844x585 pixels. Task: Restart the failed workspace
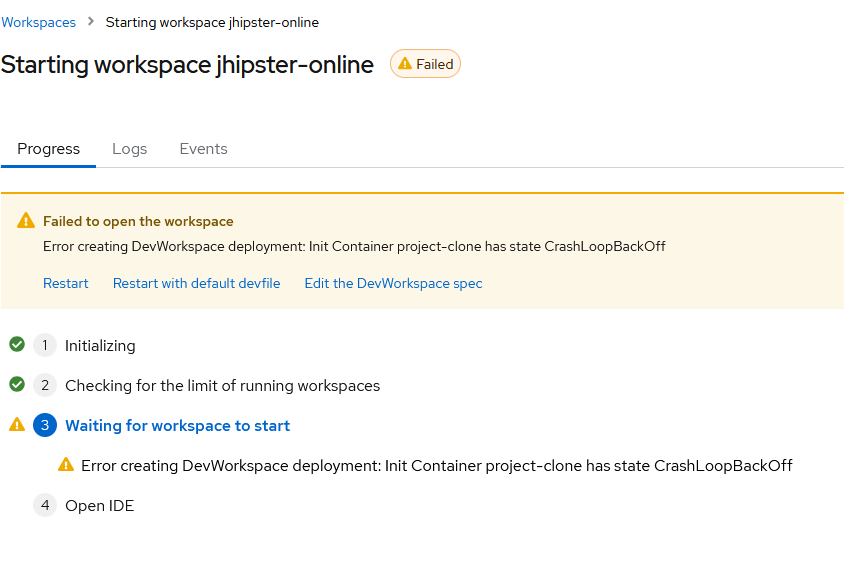(66, 283)
